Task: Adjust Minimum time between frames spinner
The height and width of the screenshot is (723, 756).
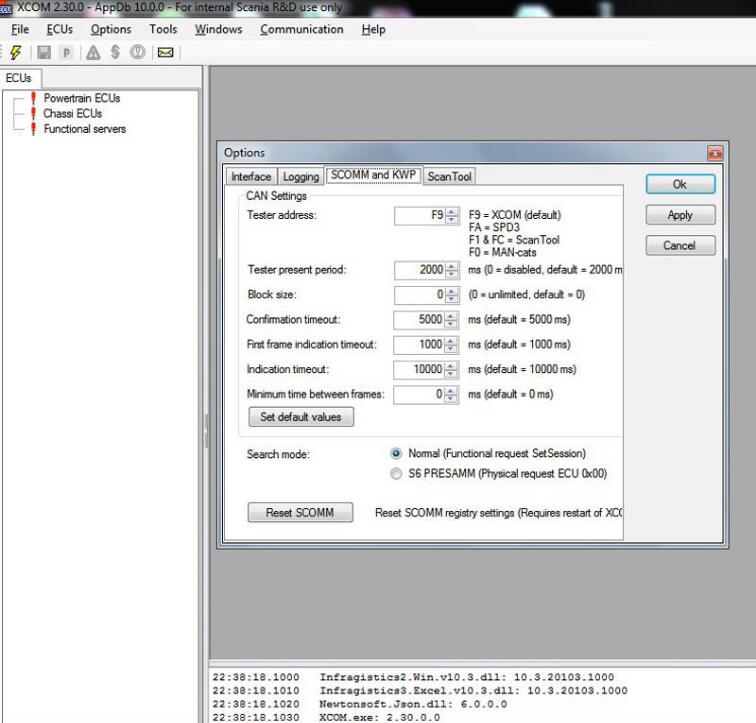Action: 451,395
